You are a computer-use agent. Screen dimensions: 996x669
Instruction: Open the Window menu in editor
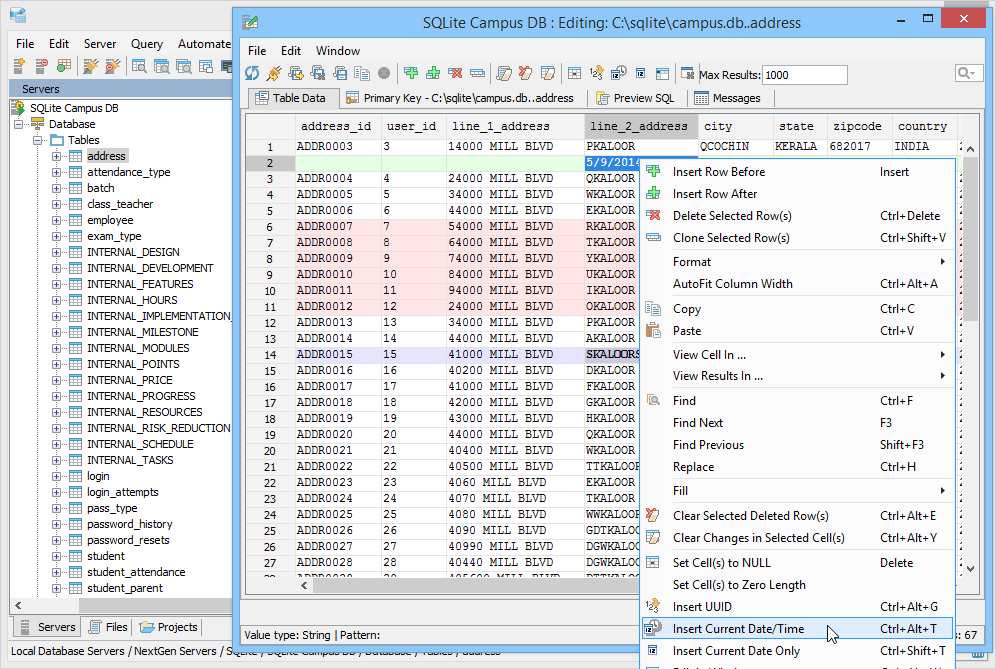click(337, 51)
